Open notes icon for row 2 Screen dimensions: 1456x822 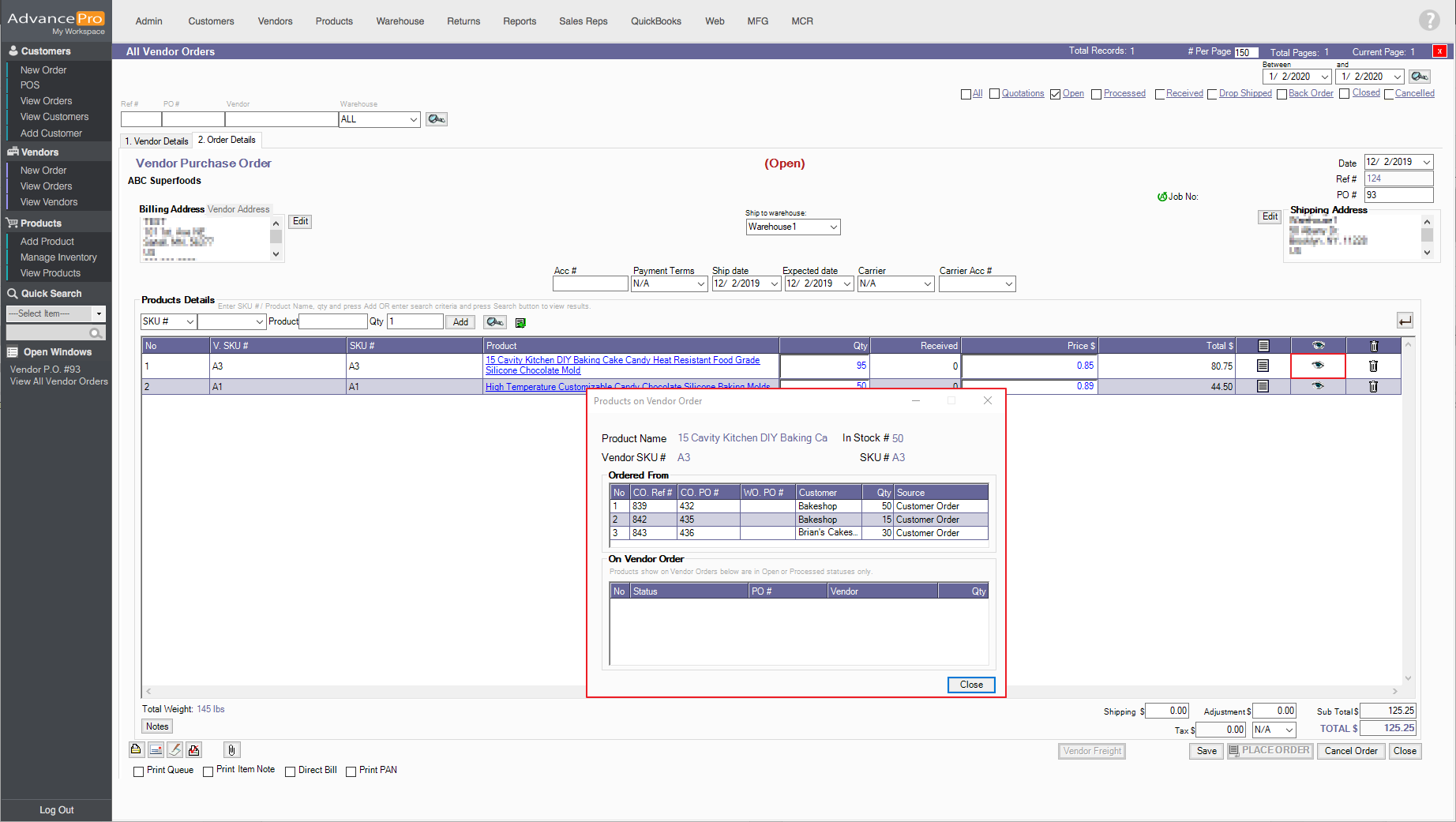click(1263, 386)
